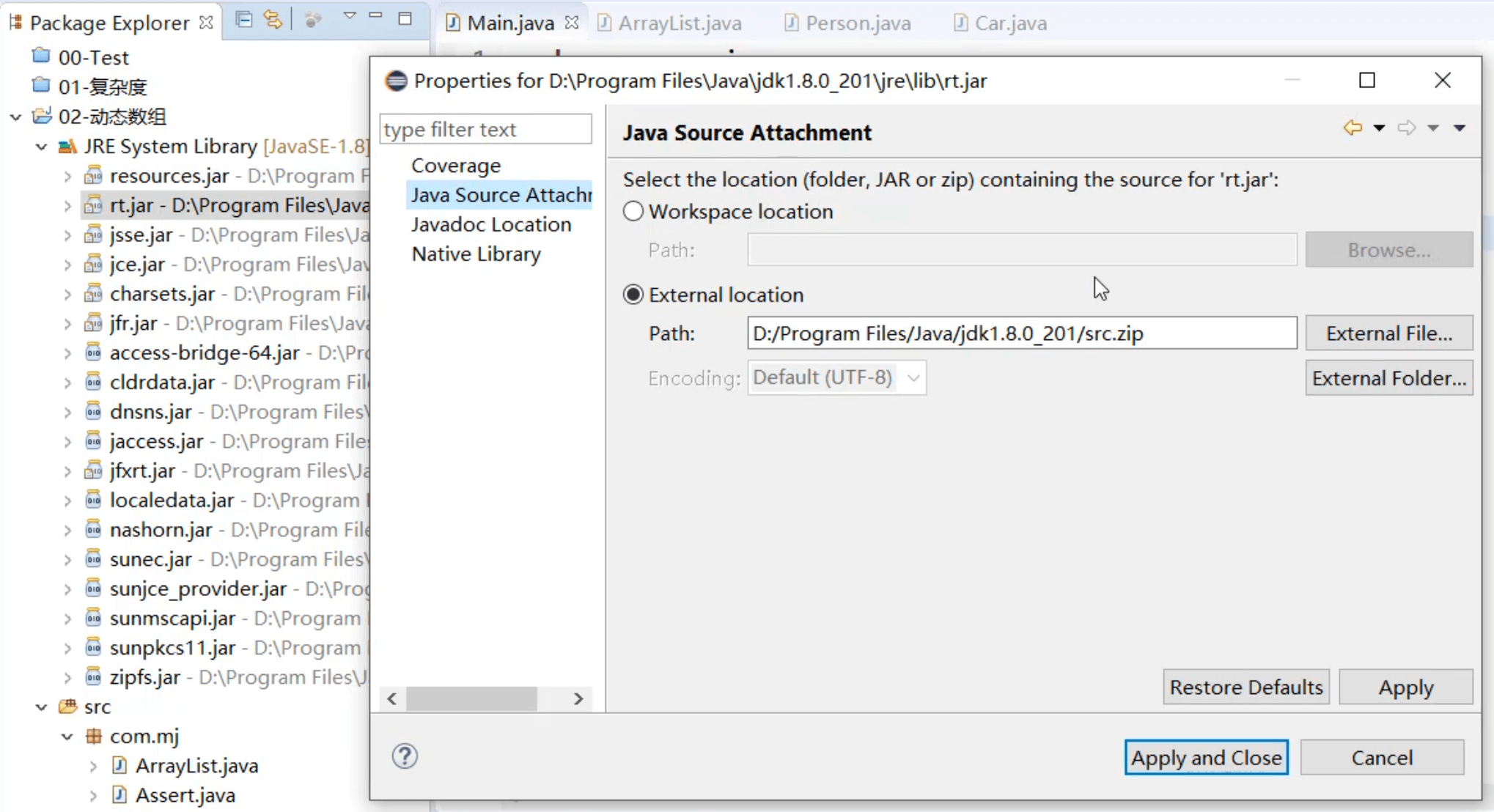Click the Eclipse icon in dialog title bar
The image size is (1494, 812).
pos(396,81)
